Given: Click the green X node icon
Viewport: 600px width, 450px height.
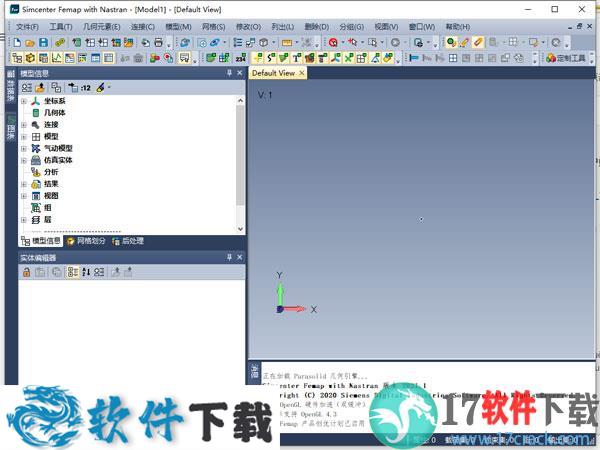Looking at the screenshot, I should 349,58.
